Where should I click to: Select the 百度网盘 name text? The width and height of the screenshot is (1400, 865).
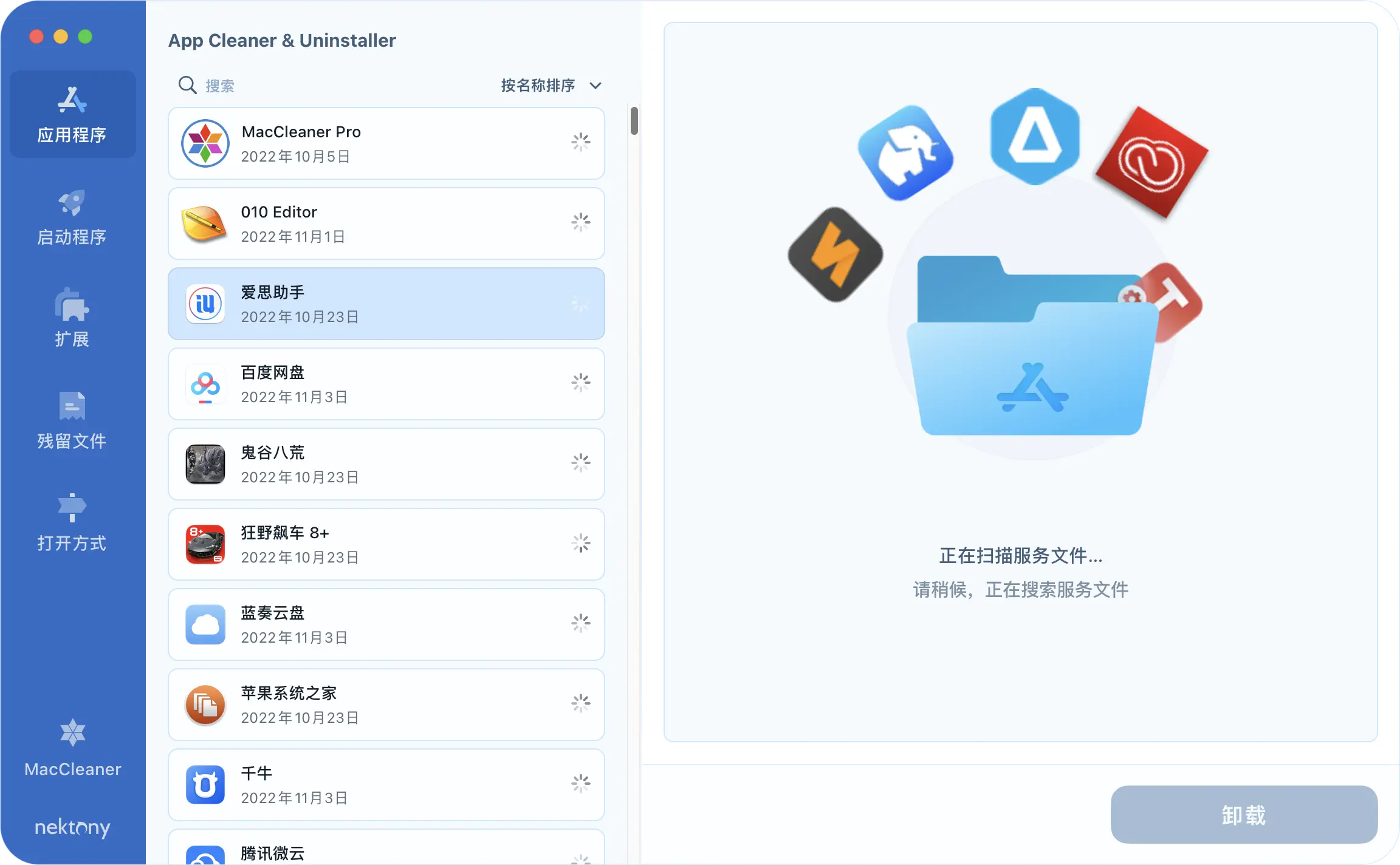point(272,372)
